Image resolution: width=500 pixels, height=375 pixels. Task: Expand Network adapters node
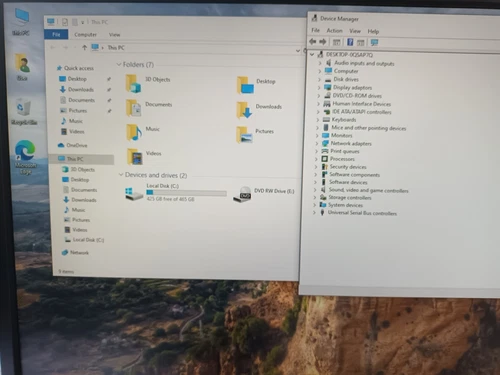[317, 143]
